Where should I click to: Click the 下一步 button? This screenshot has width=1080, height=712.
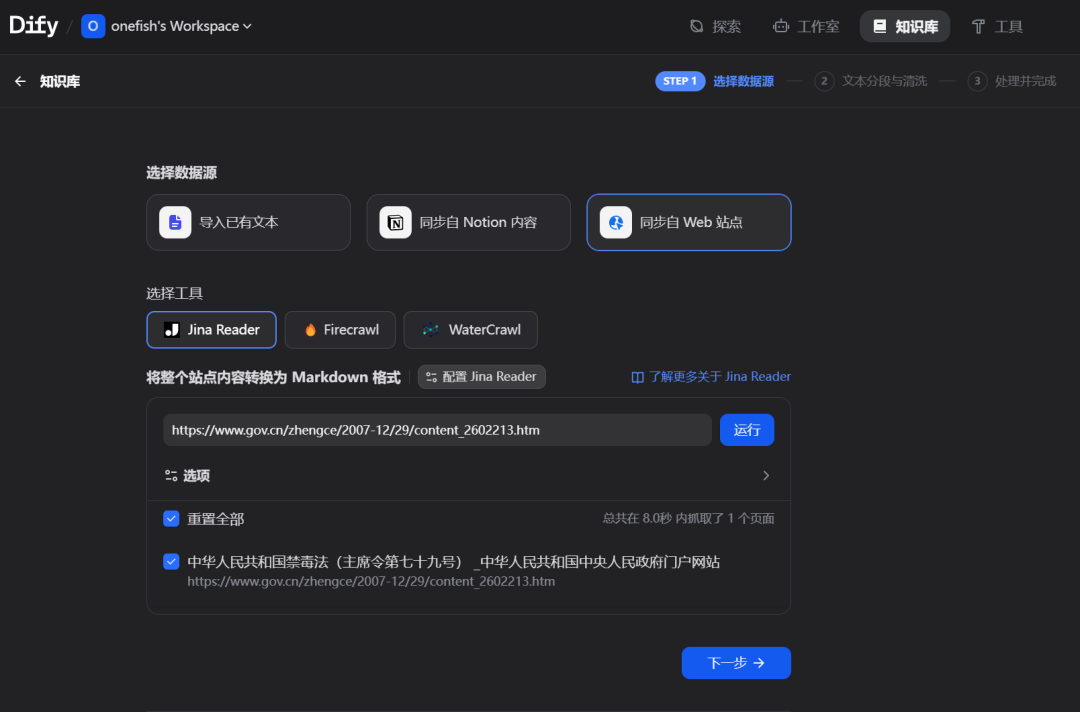click(x=736, y=663)
